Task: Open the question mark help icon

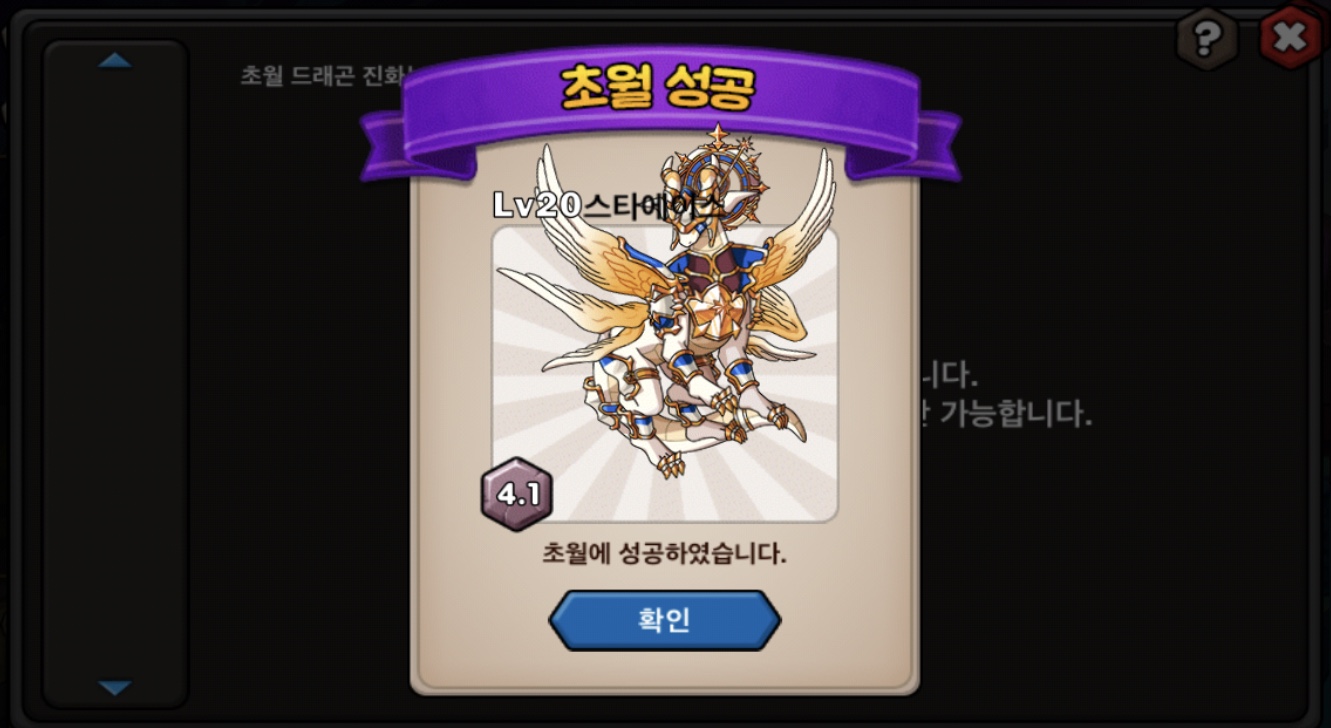Action: (x=1207, y=38)
